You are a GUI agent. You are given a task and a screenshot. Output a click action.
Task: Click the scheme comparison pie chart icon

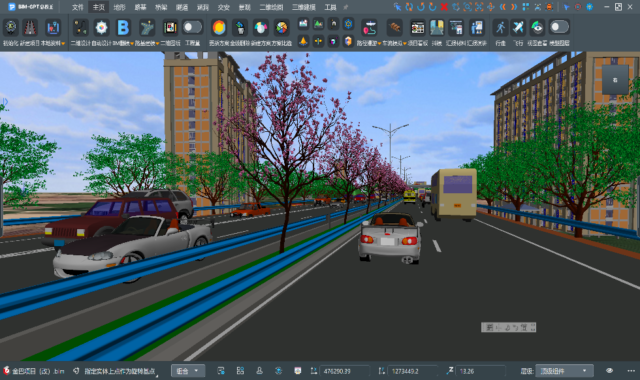pos(281,27)
